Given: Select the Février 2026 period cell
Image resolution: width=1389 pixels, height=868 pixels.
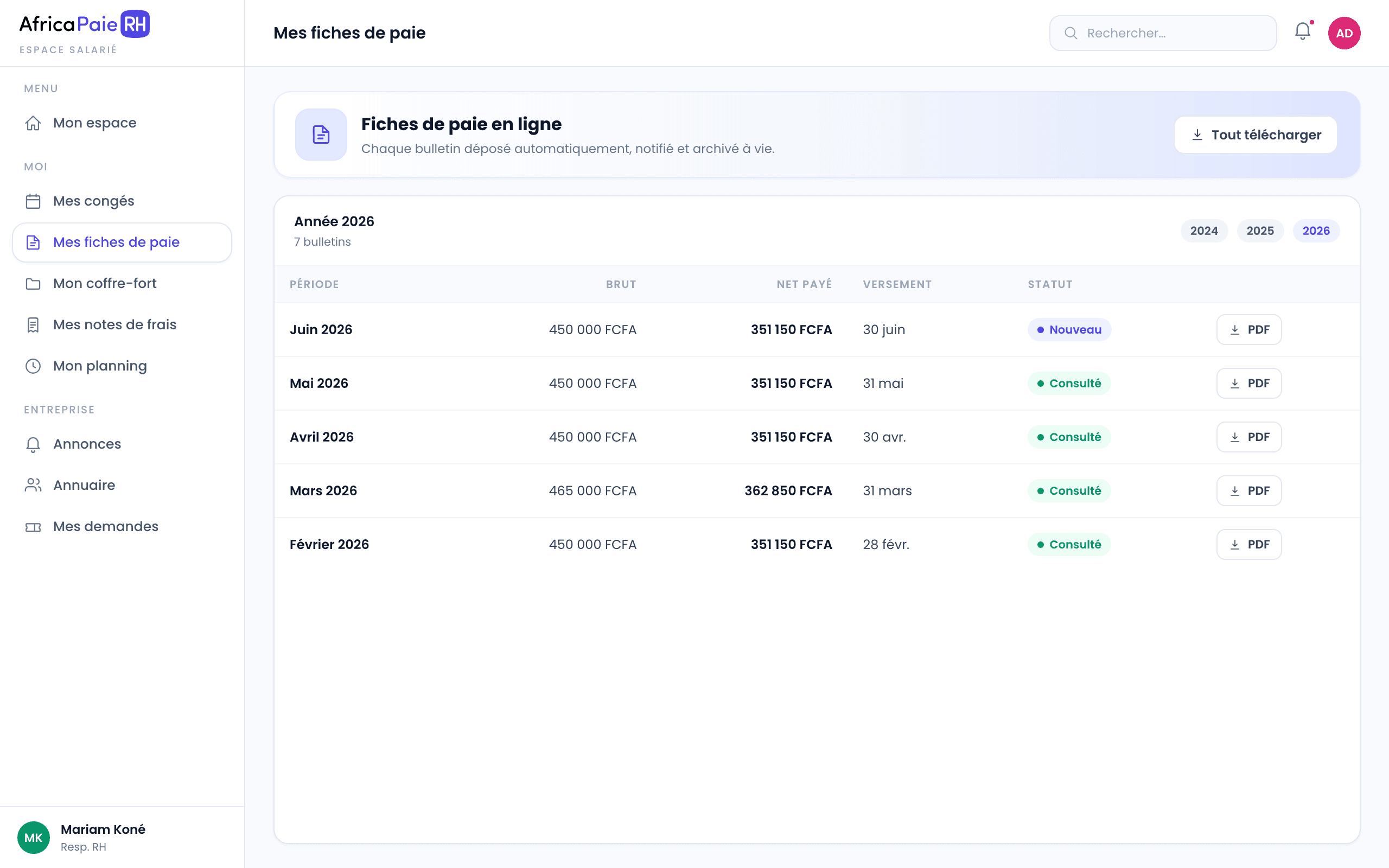Looking at the screenshot, I should coord(329,544).
